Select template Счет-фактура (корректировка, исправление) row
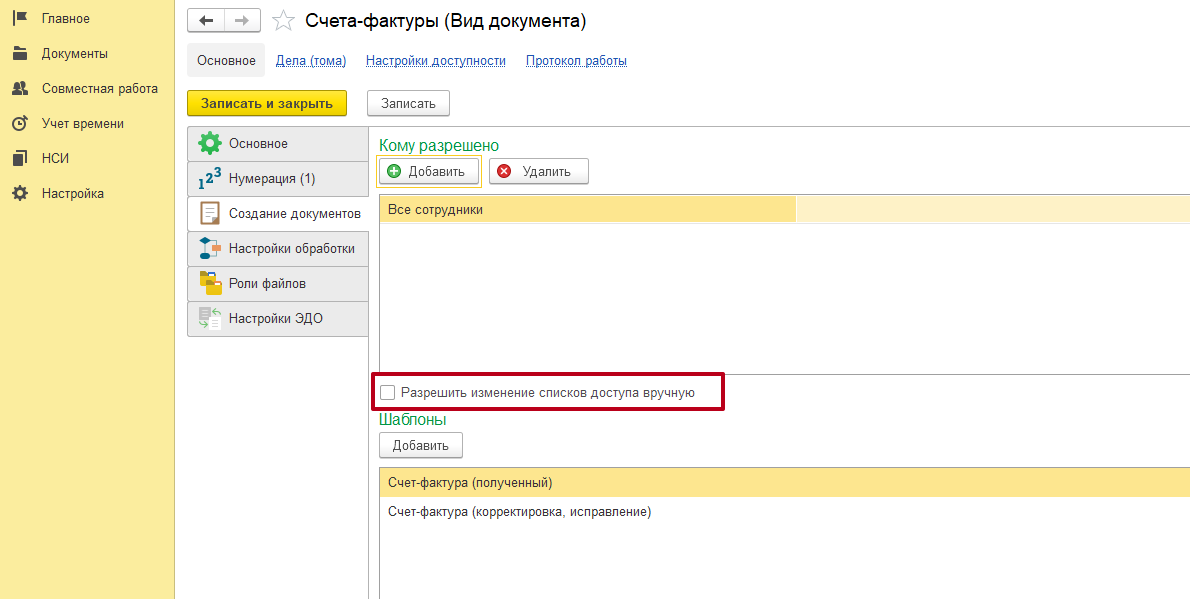This screenshot has width=1190, height=599. point(519,512)
